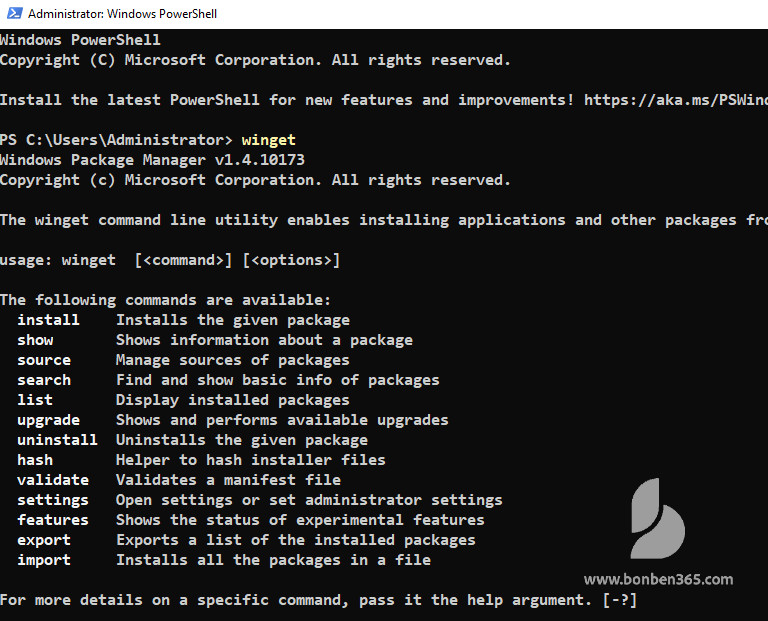Click 'Validates a manifest file' description

[x=229, y=480]
